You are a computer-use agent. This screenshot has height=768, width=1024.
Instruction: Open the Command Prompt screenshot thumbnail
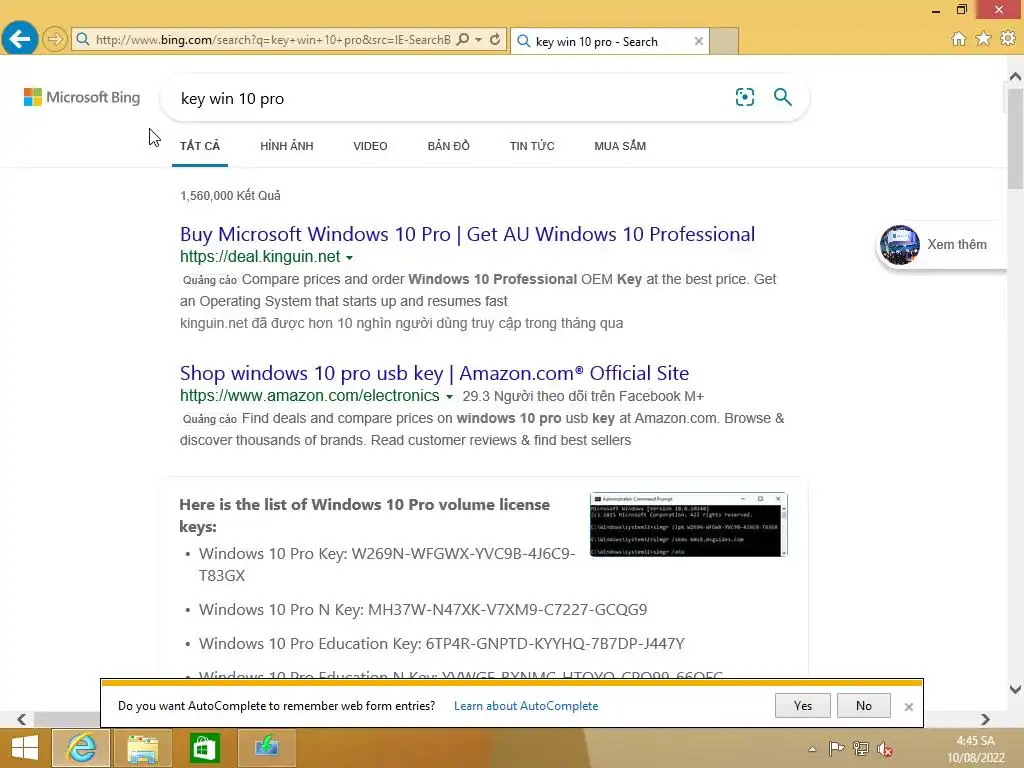(x=688, y=524)
